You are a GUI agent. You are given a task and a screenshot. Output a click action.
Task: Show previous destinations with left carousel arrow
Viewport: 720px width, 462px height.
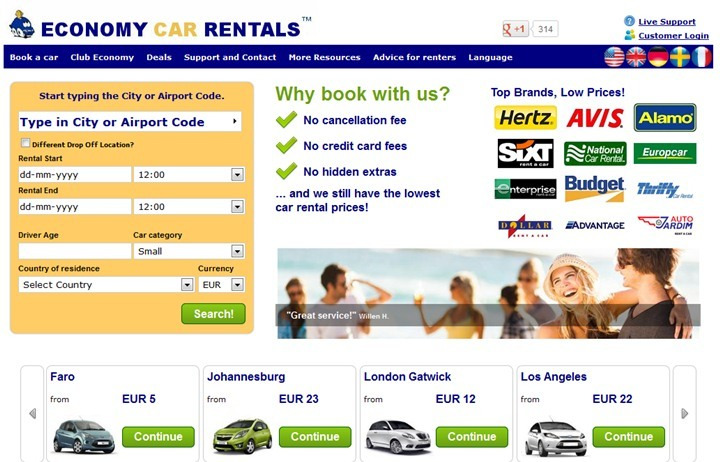(x=32, y=413)
